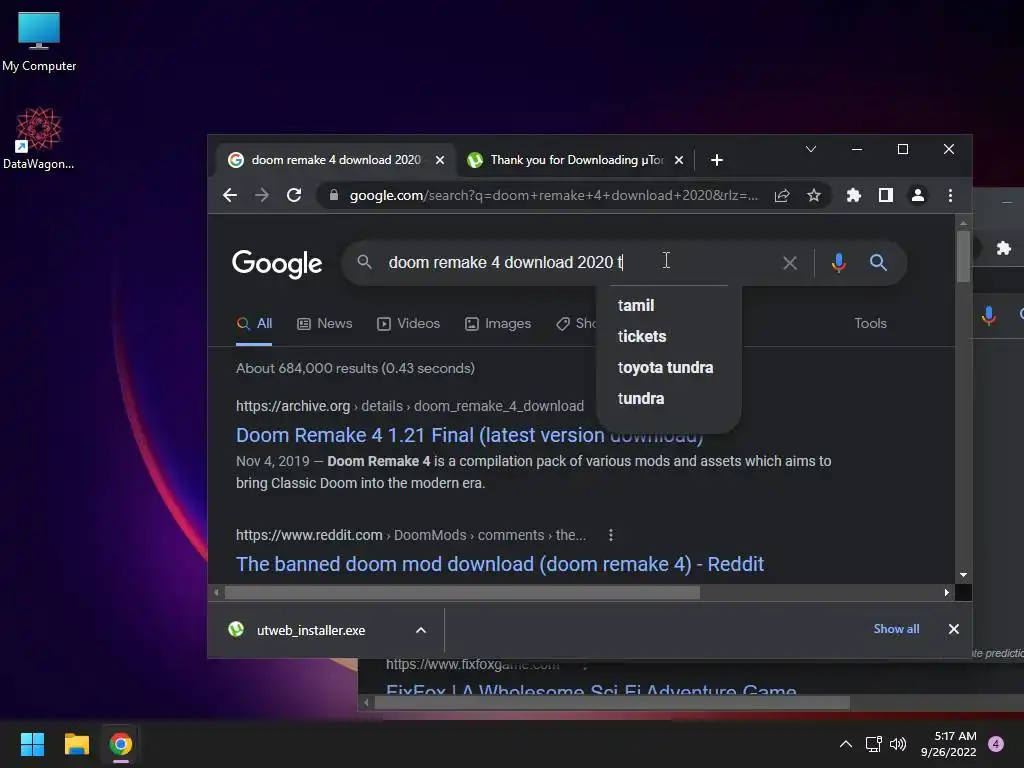Click the vertical page scrollbar thumb
The image size is (1024, 768).
pos(963,257)
